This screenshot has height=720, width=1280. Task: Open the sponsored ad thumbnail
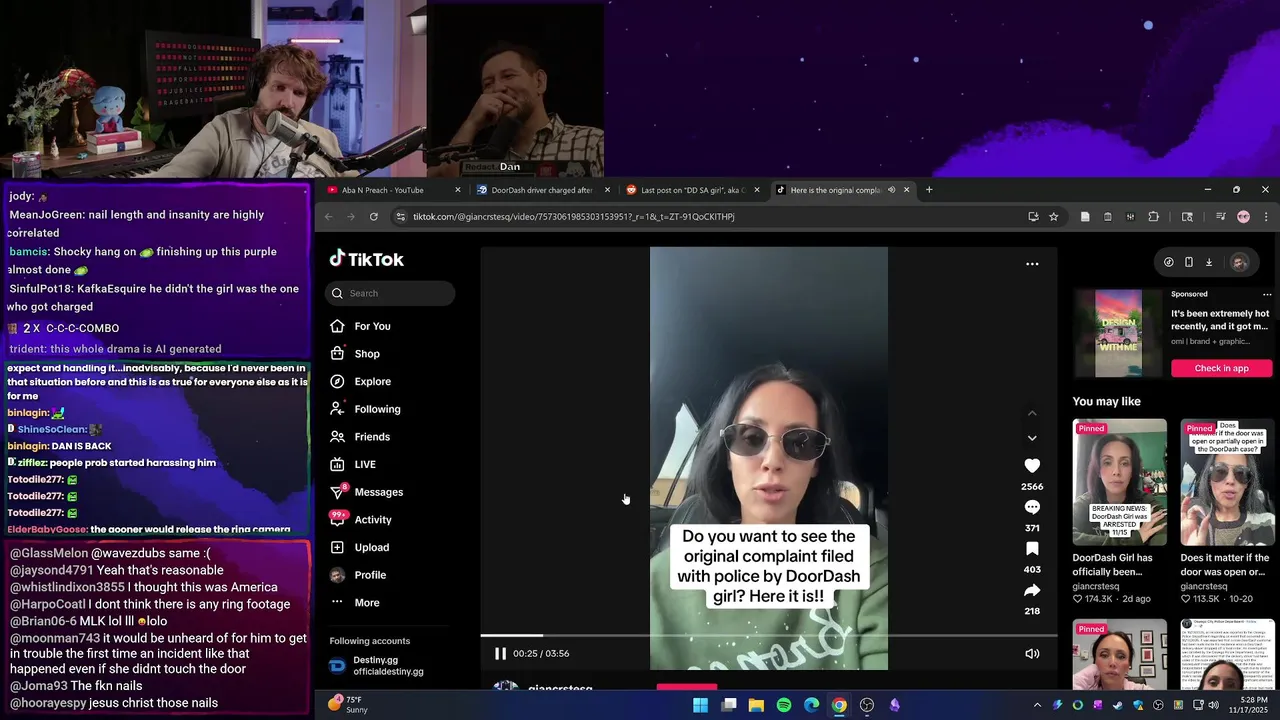1119,334
